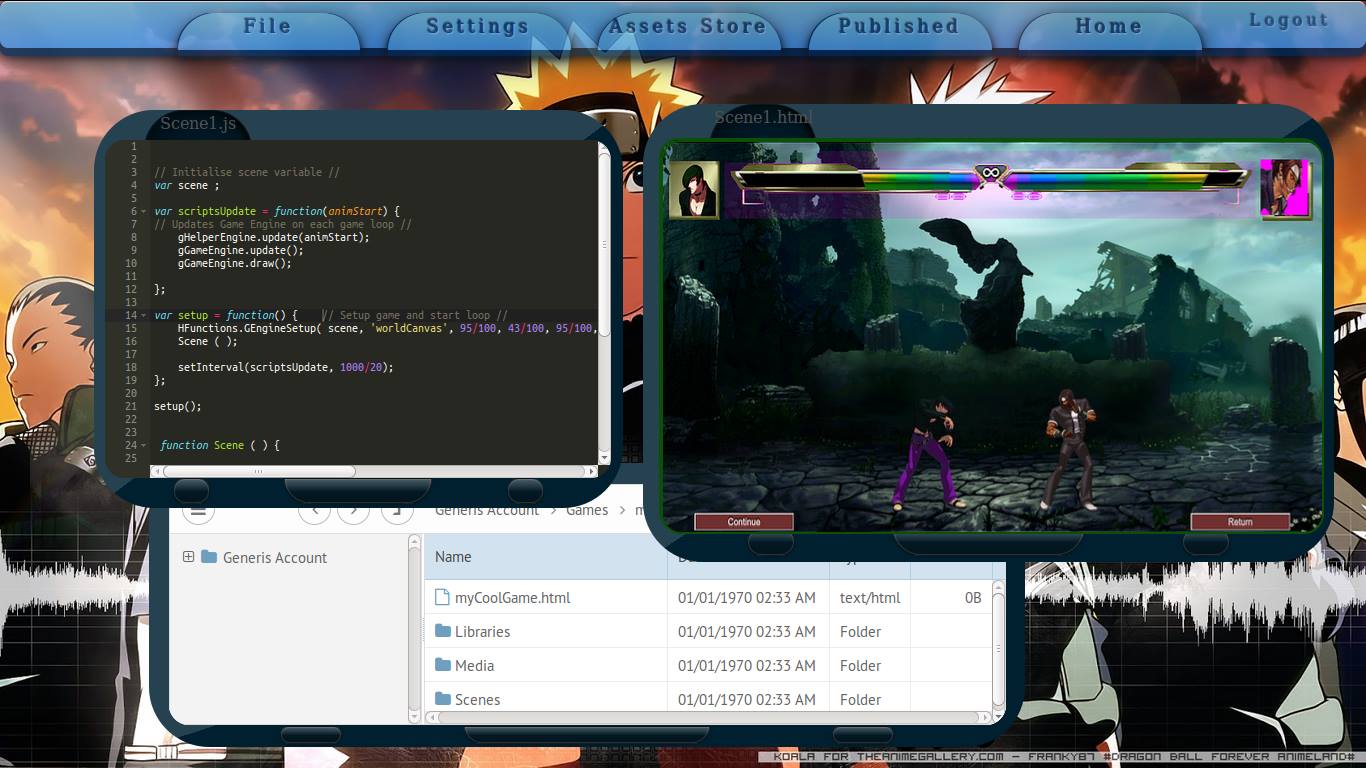Click the HFunctions.GEngineSetup code line
Image resolution: width=1366 pixels, height=768 pixels.
[387, 329]
